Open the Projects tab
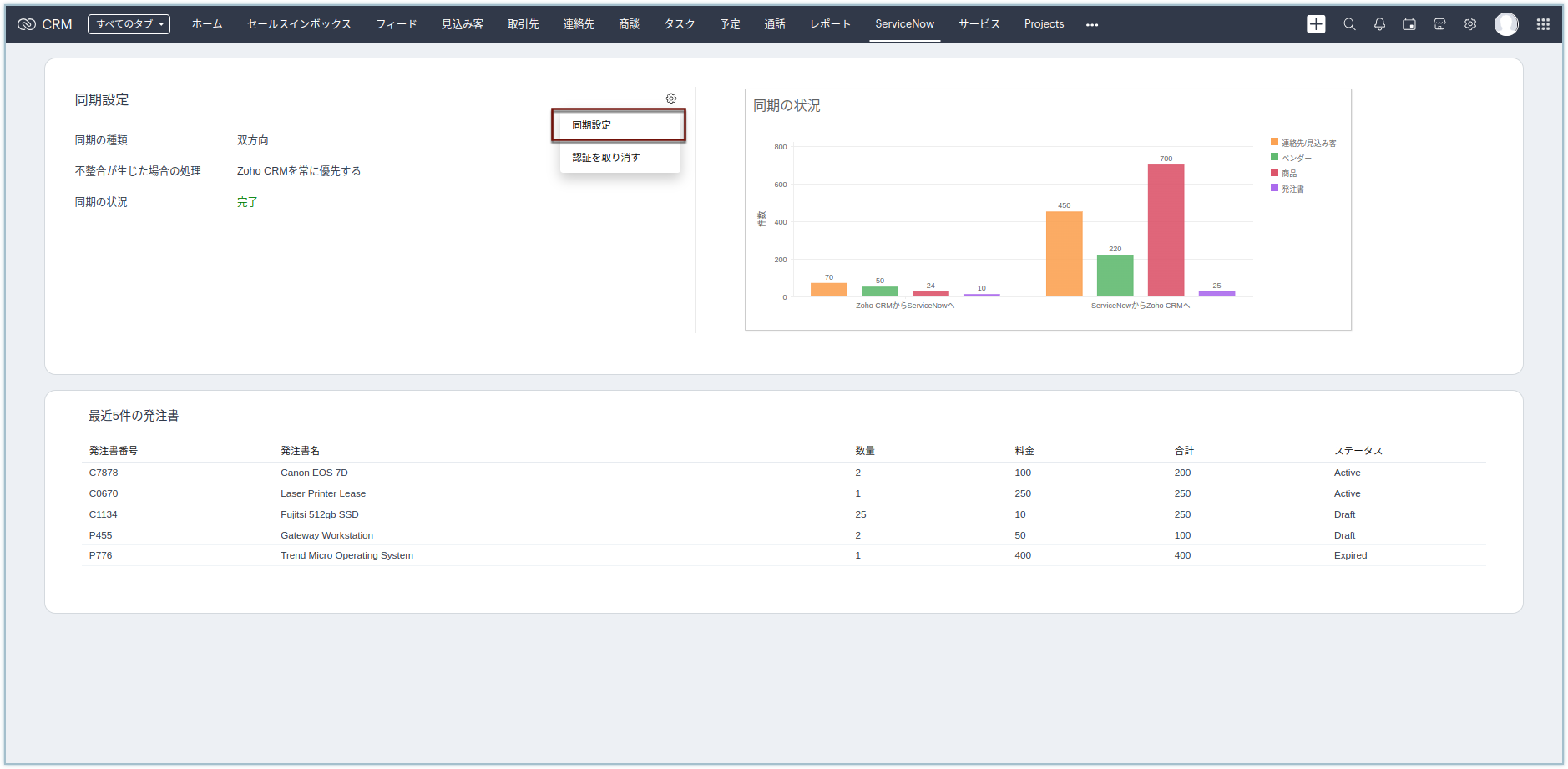 pyautogui.click(x=1044, y=24)
